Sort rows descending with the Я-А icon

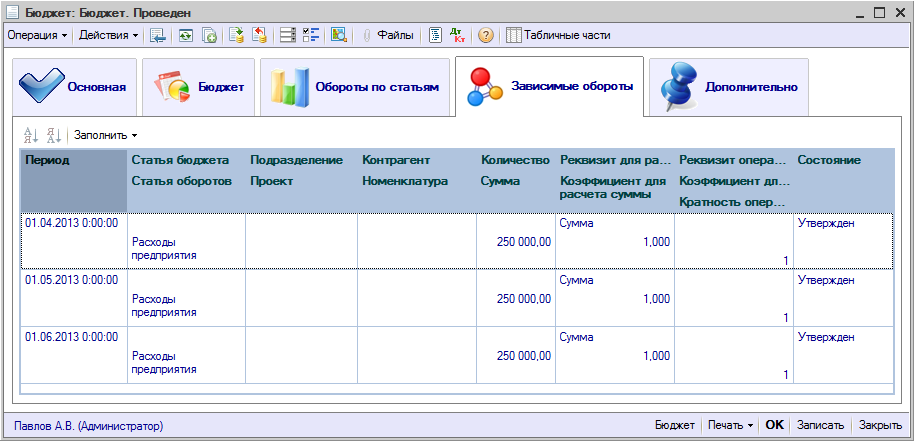[54, 135]
